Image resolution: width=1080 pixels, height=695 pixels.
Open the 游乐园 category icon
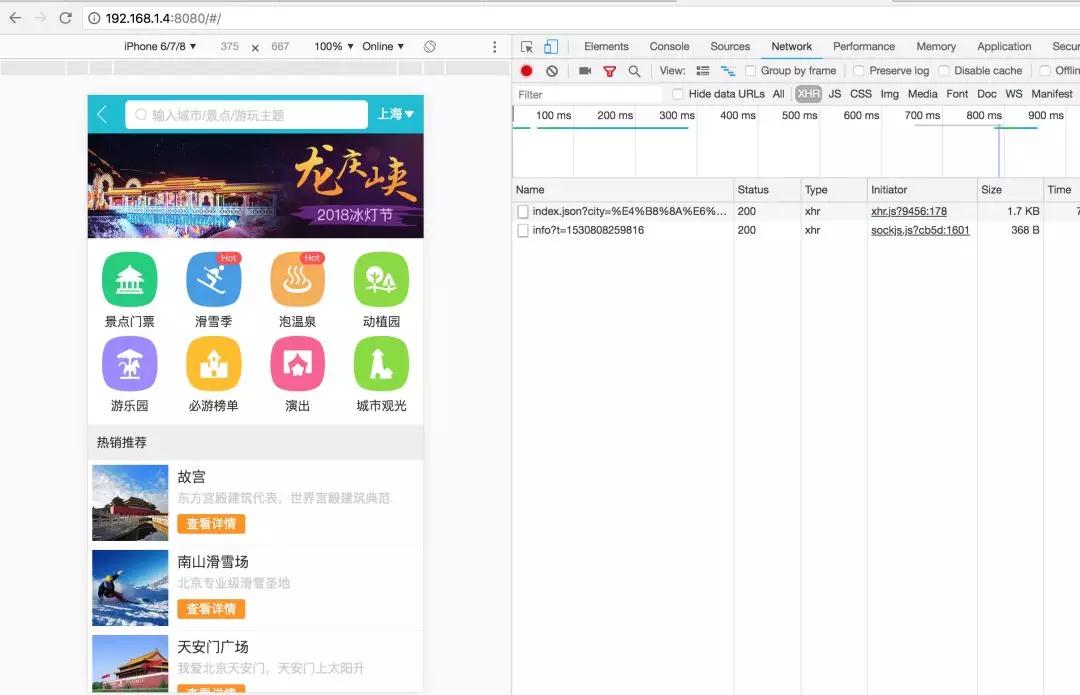coord(129,363)
